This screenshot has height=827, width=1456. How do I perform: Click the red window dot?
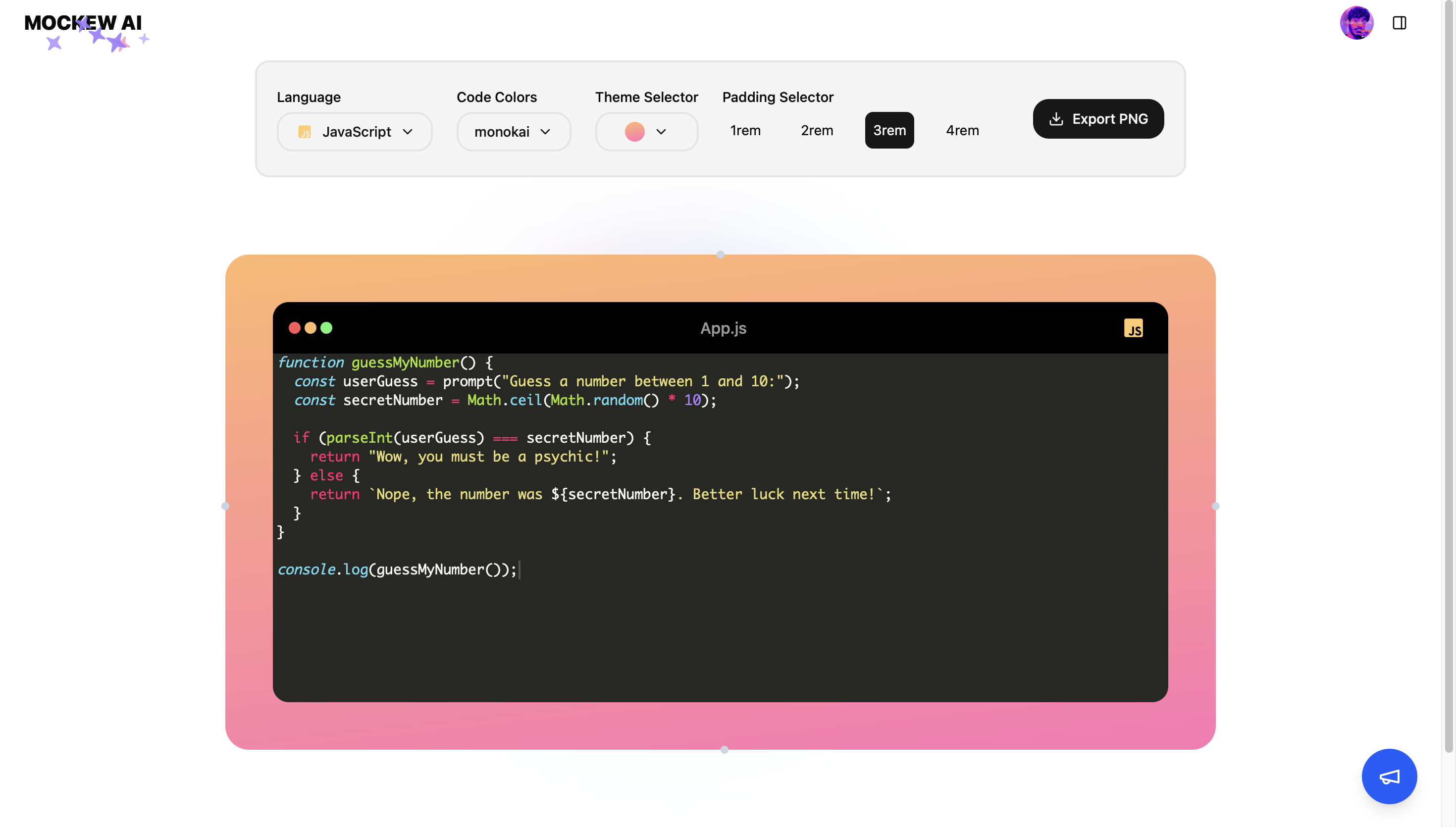tap(294, 328)
